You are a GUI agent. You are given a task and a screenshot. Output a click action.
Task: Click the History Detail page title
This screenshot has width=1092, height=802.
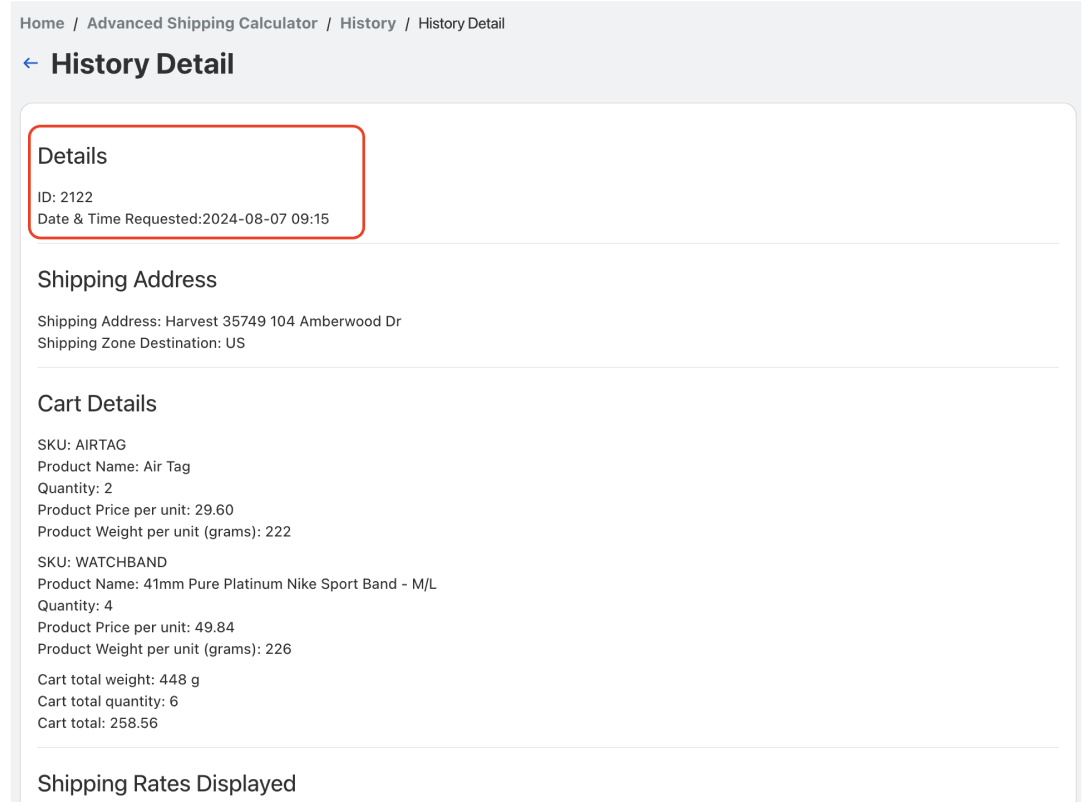[x=142, y=64]
